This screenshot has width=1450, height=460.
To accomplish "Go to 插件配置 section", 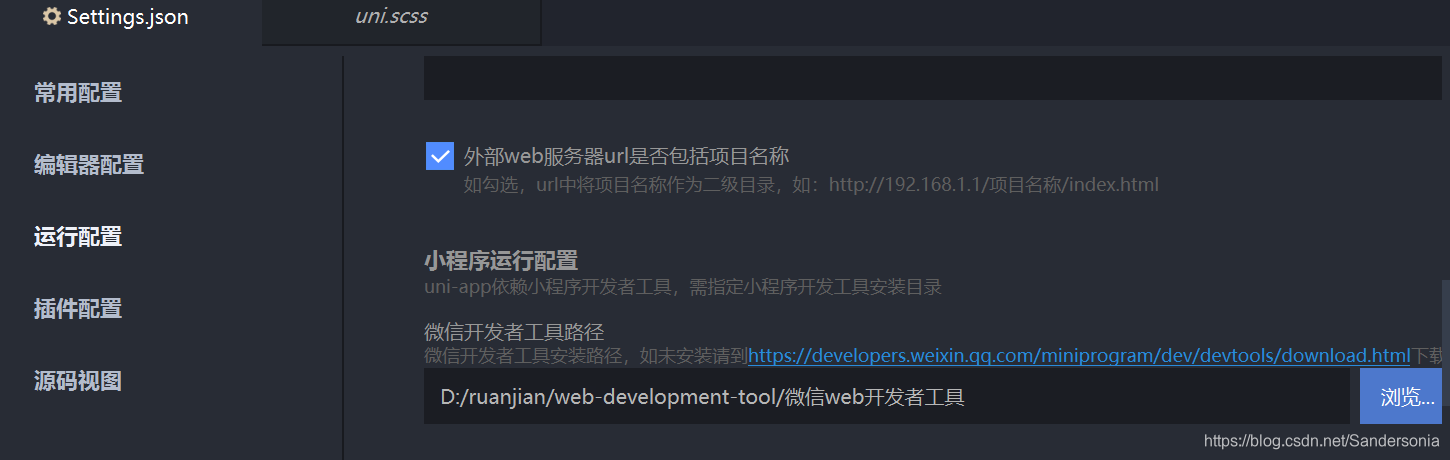I will point(78,309).
